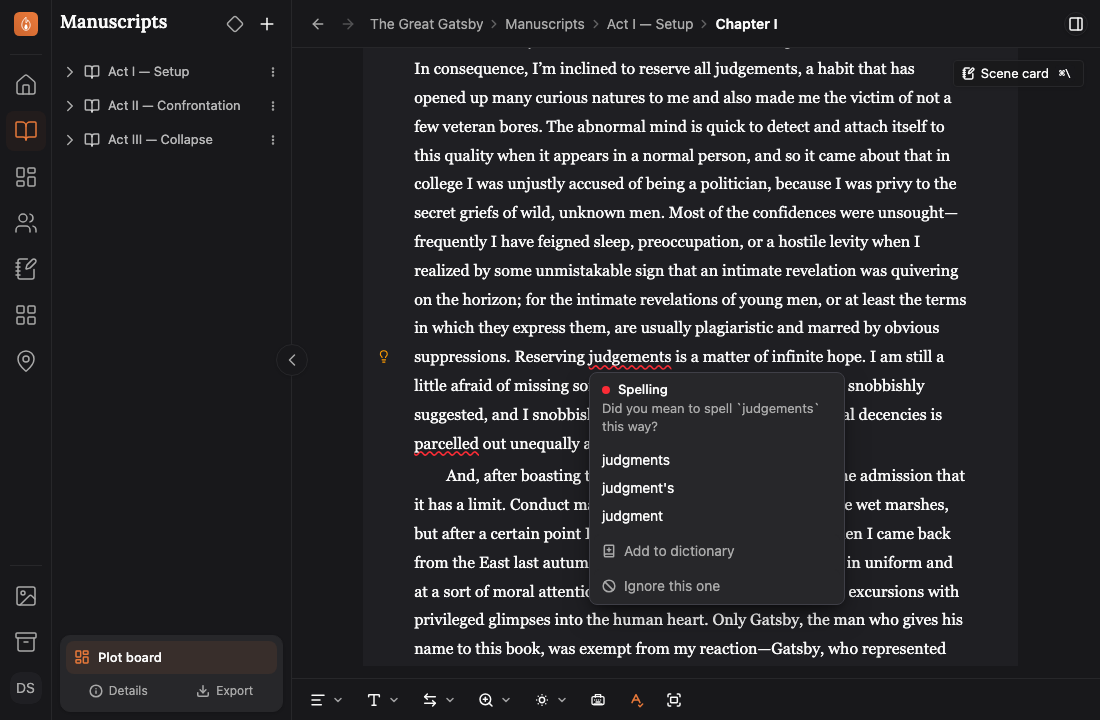Open the DS user avatar
This screenshot has width=1100, height=720.
click(x=25, y=688)
